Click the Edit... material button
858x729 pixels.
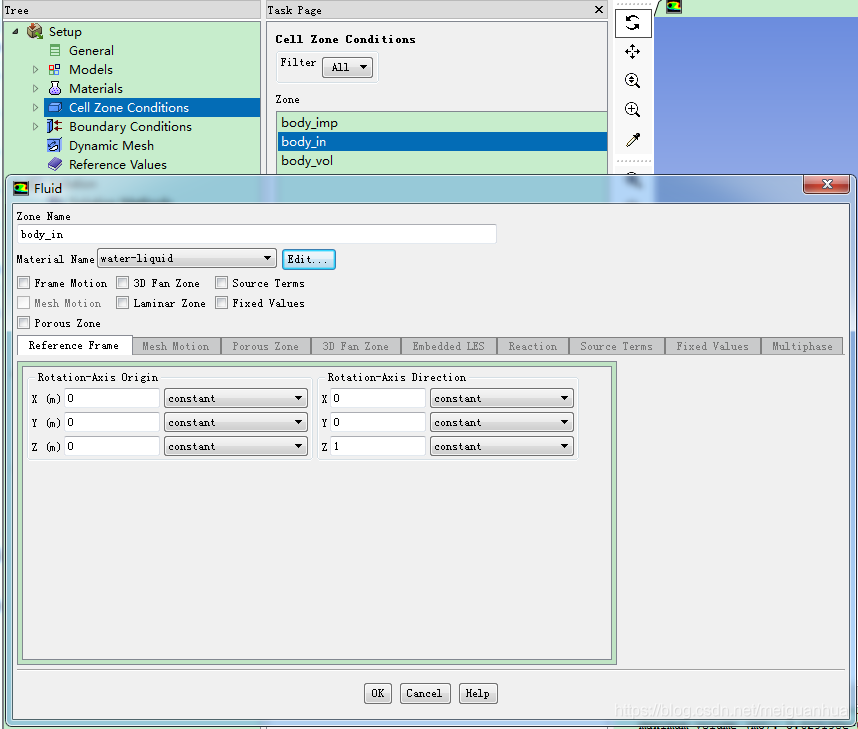[308, 260]
